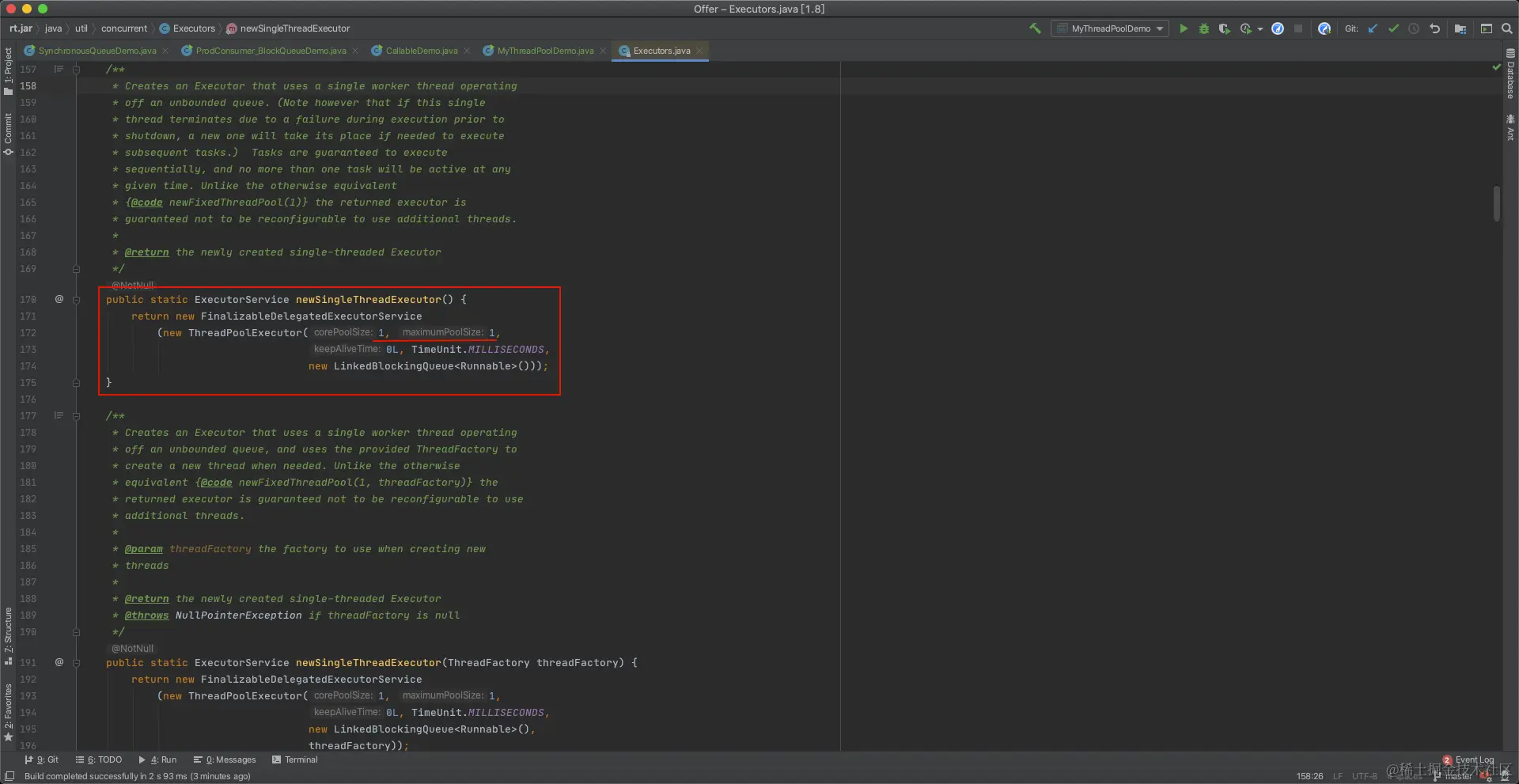
Task: Open the TODO tool window
Action: (x=99, y=759)
